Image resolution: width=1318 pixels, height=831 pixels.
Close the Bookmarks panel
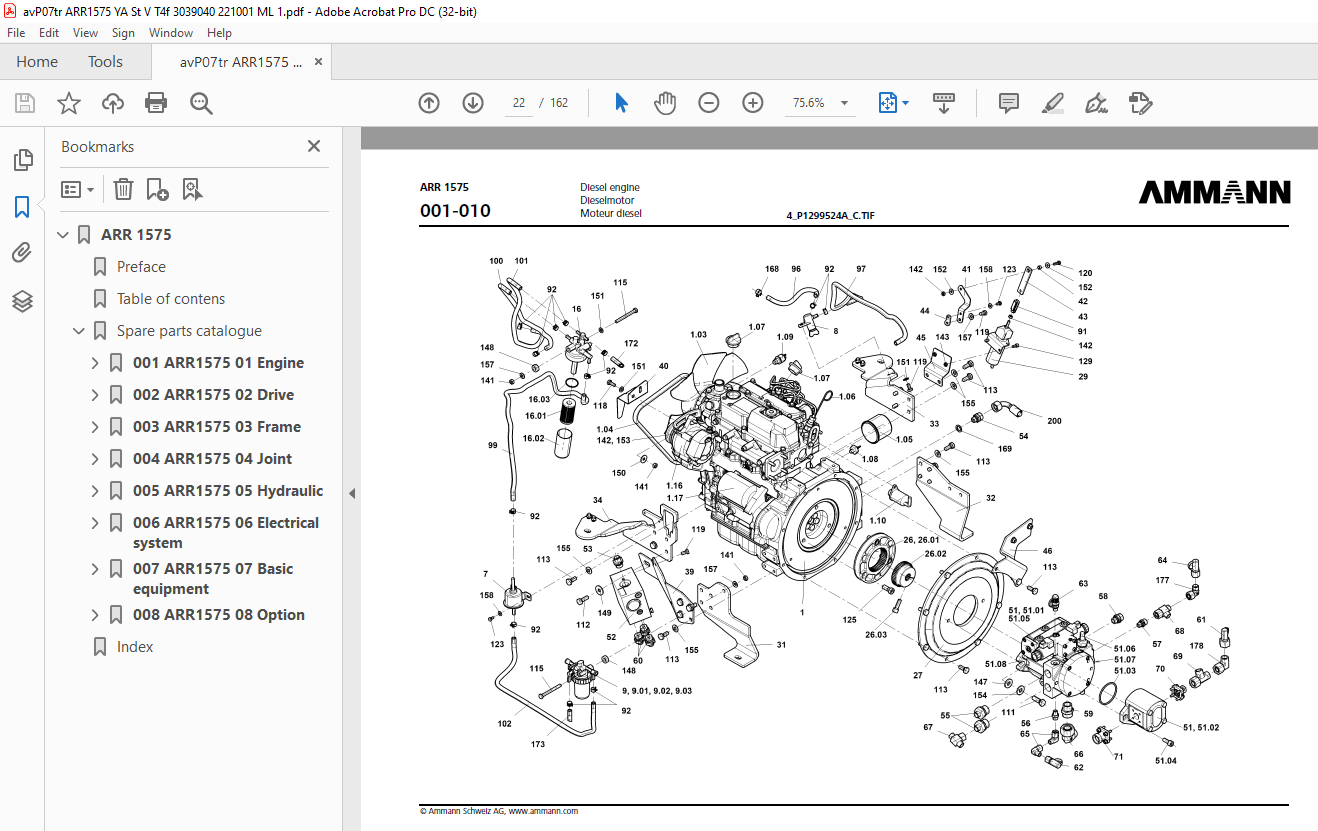314,146
